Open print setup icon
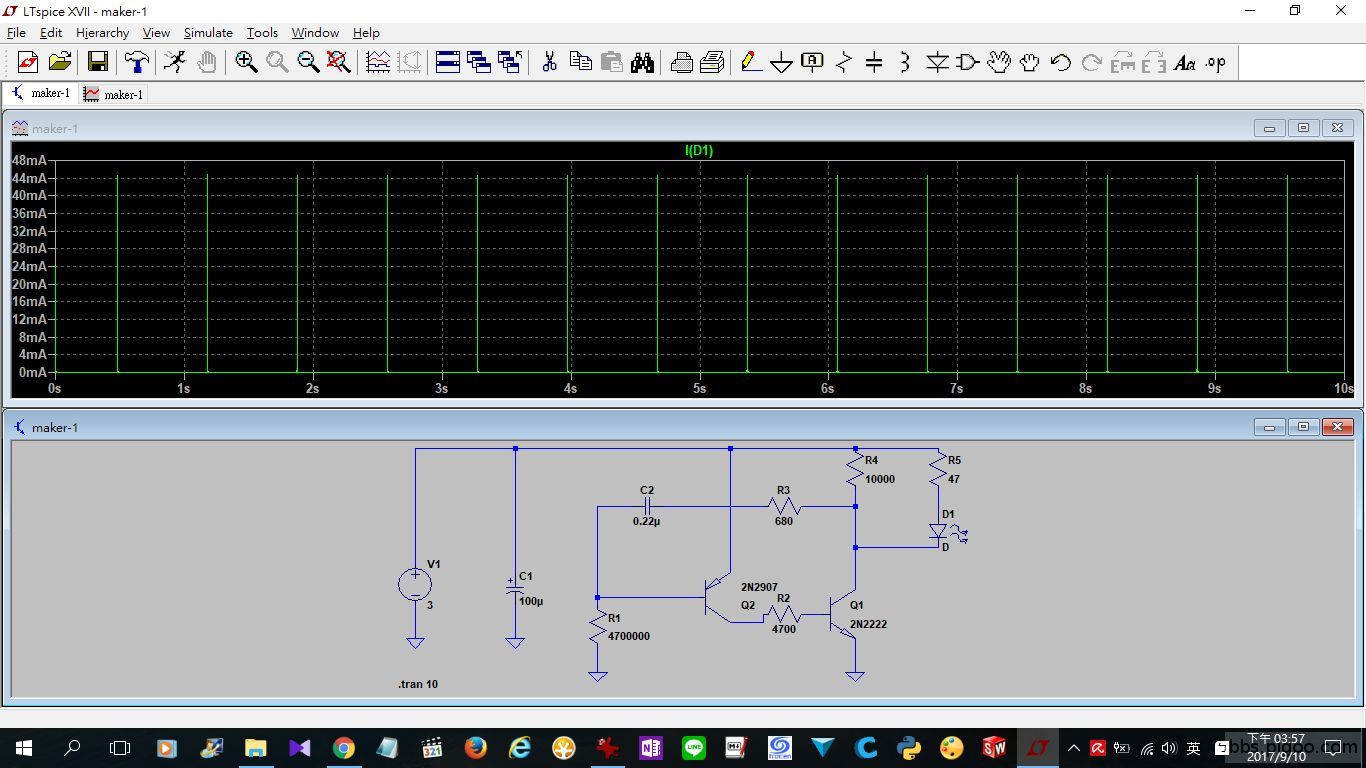Image resolution: width=1366 pixels, height=768 pixels. [x=682, y=62]
